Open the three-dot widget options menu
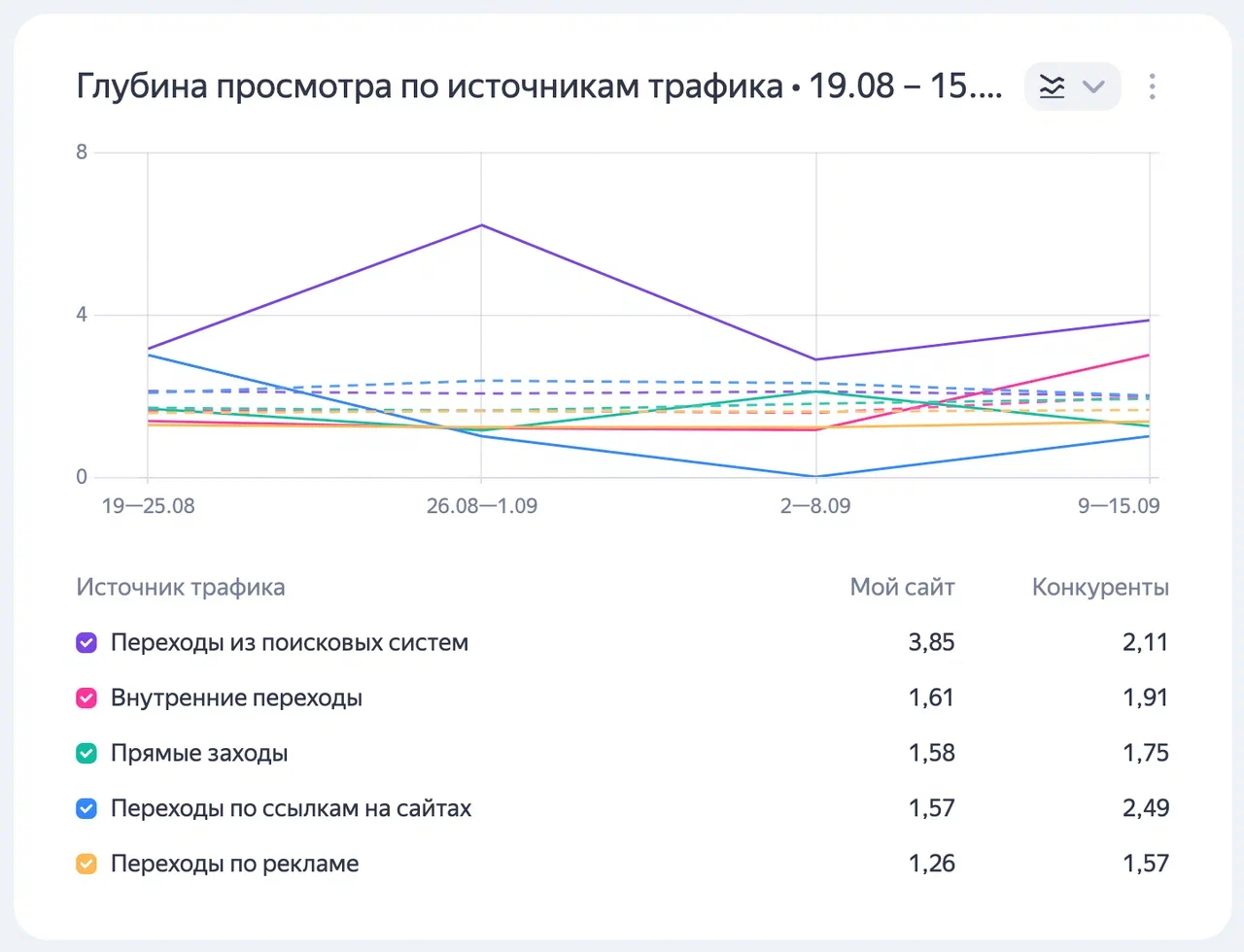This screenshot has height=952, width=1244. 1152,86
